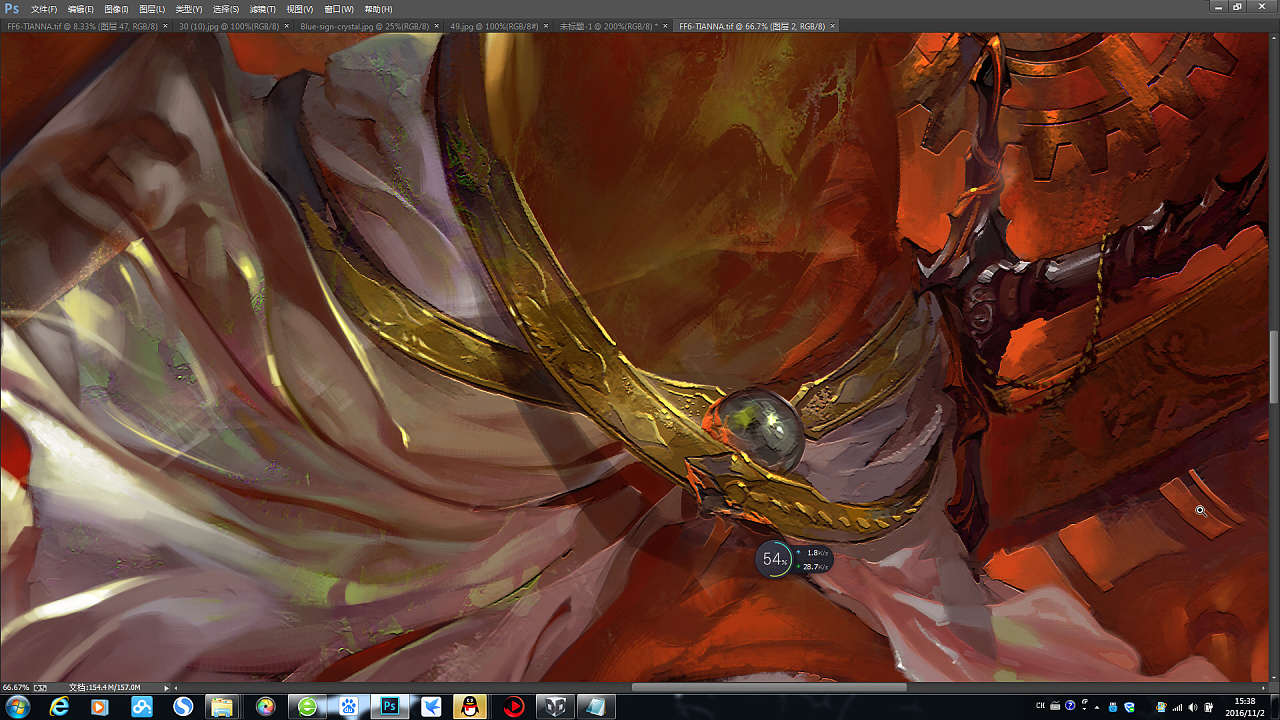
Task: Open the orange media player taskbar icon
Action: pos(99,707)
